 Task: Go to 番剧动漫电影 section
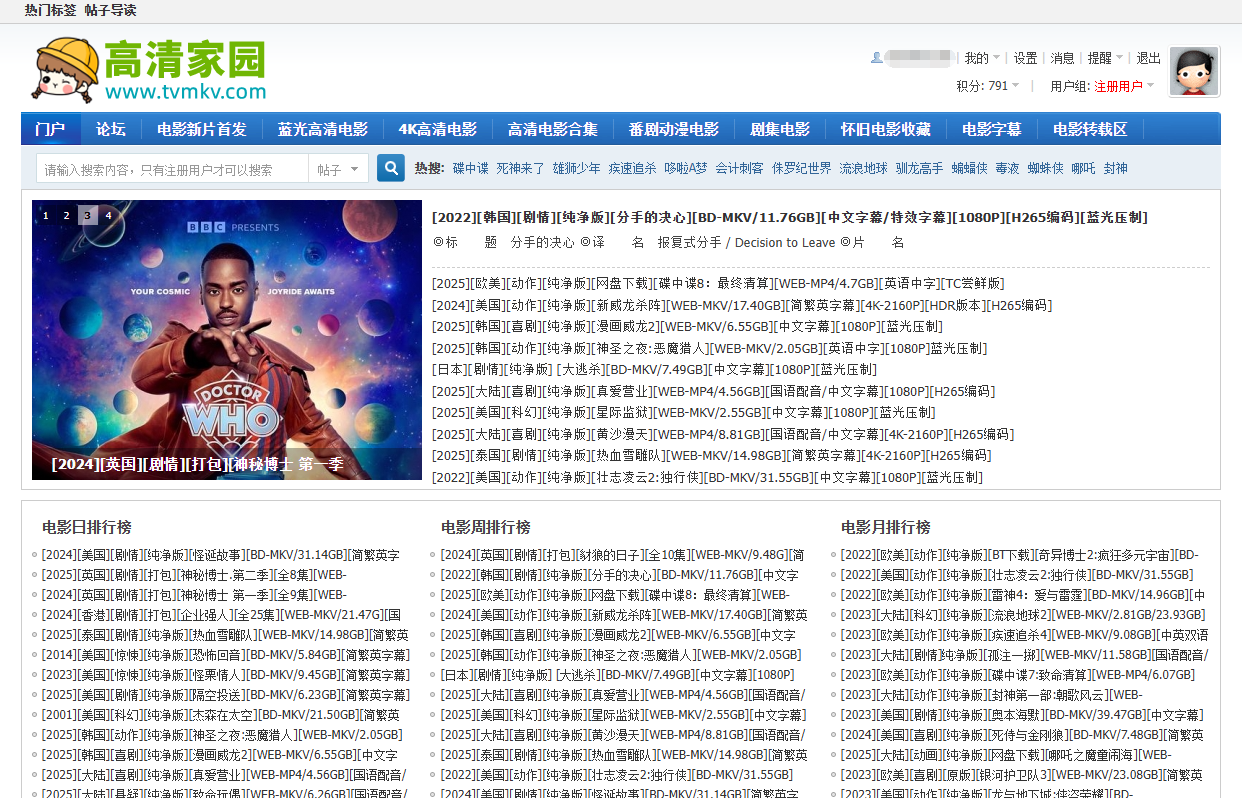[x=674, y=129]
